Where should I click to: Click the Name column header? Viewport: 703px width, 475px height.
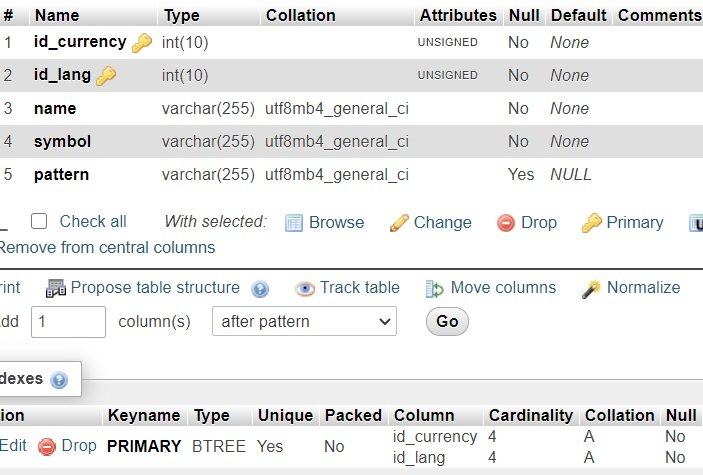click(x=56, y=15)
